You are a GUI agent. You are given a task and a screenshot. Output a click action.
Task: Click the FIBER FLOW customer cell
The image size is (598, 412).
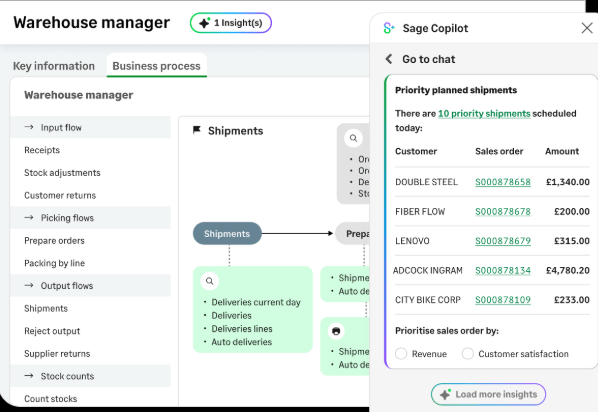[x=420, y=211]
